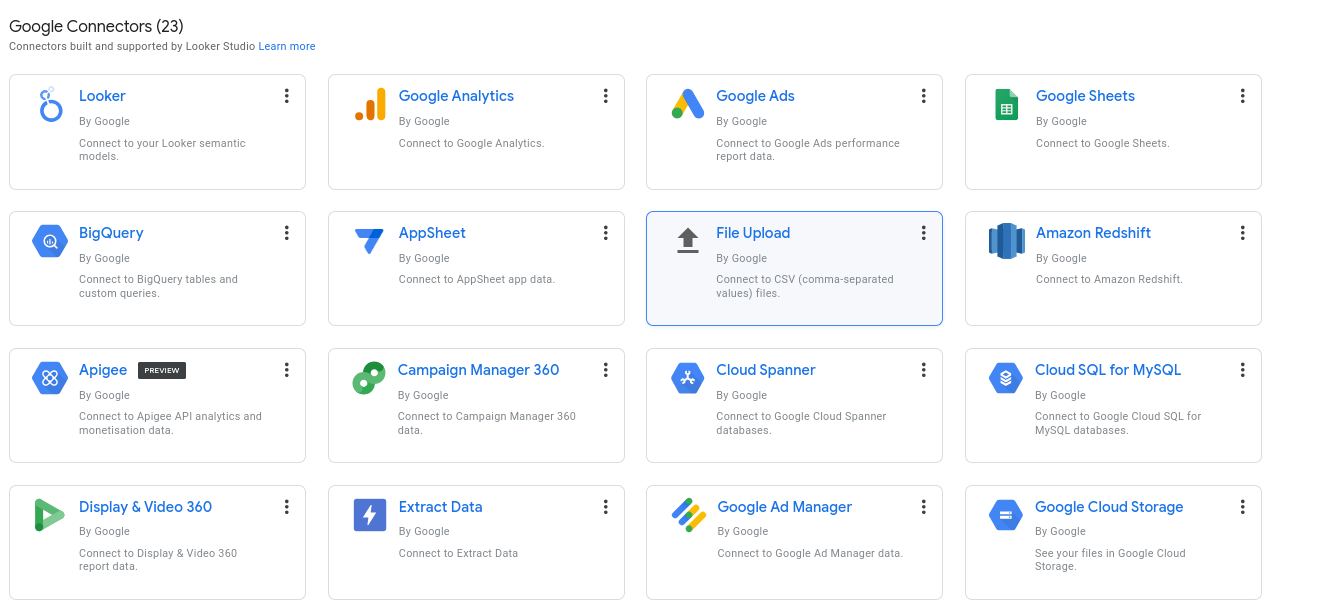Screen dimensions: 1337x616
Task: Expand the File Upload overflow menu
Action: [x=923, y=233]
